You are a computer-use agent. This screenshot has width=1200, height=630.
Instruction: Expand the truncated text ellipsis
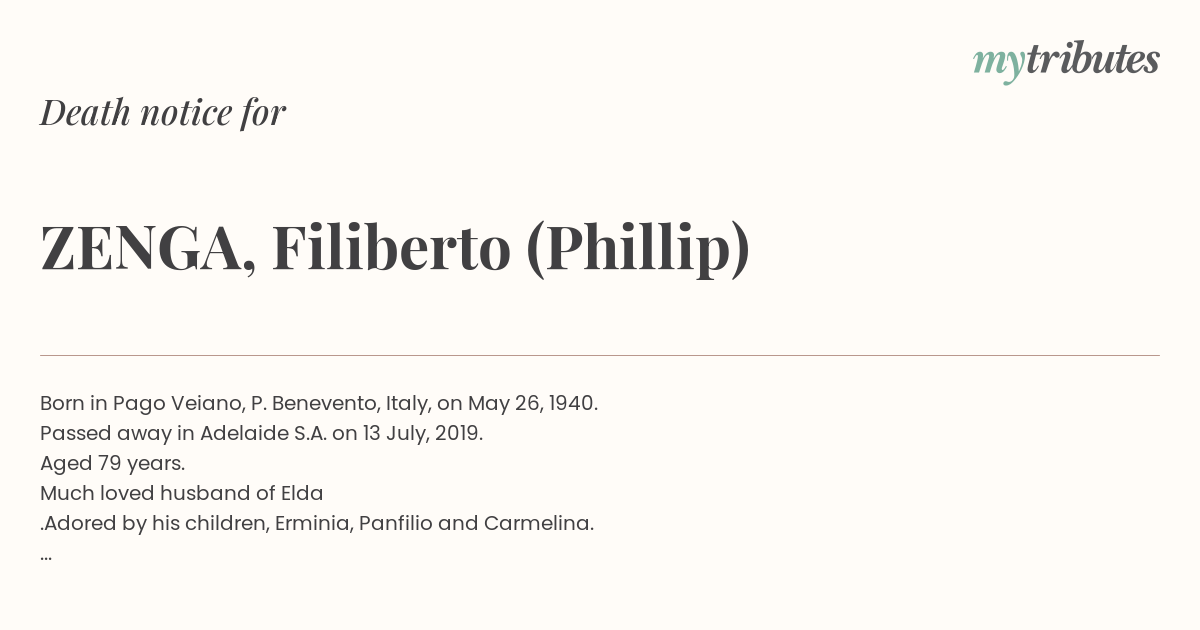tap(46, 556)
